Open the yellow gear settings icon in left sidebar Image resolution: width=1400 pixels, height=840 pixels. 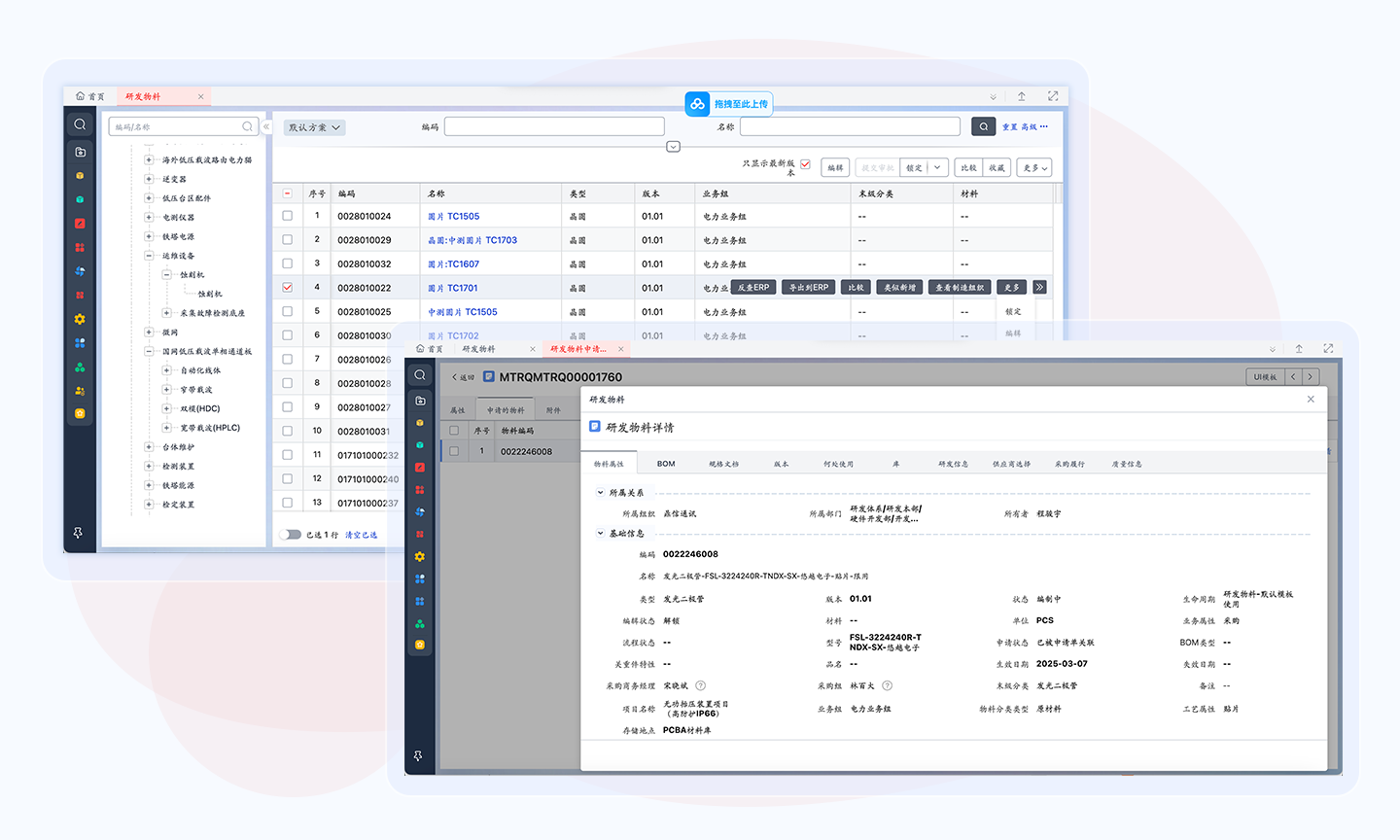[80, 319]
